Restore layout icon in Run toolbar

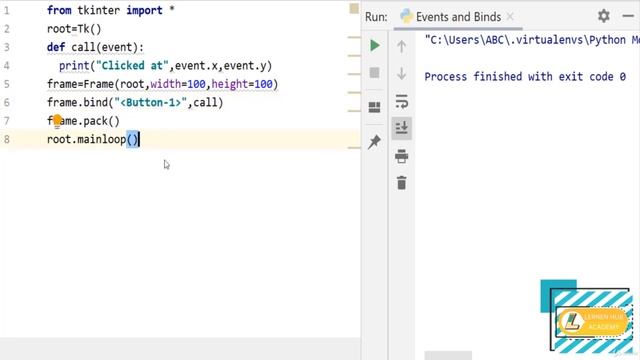click(x=374, y=107)
